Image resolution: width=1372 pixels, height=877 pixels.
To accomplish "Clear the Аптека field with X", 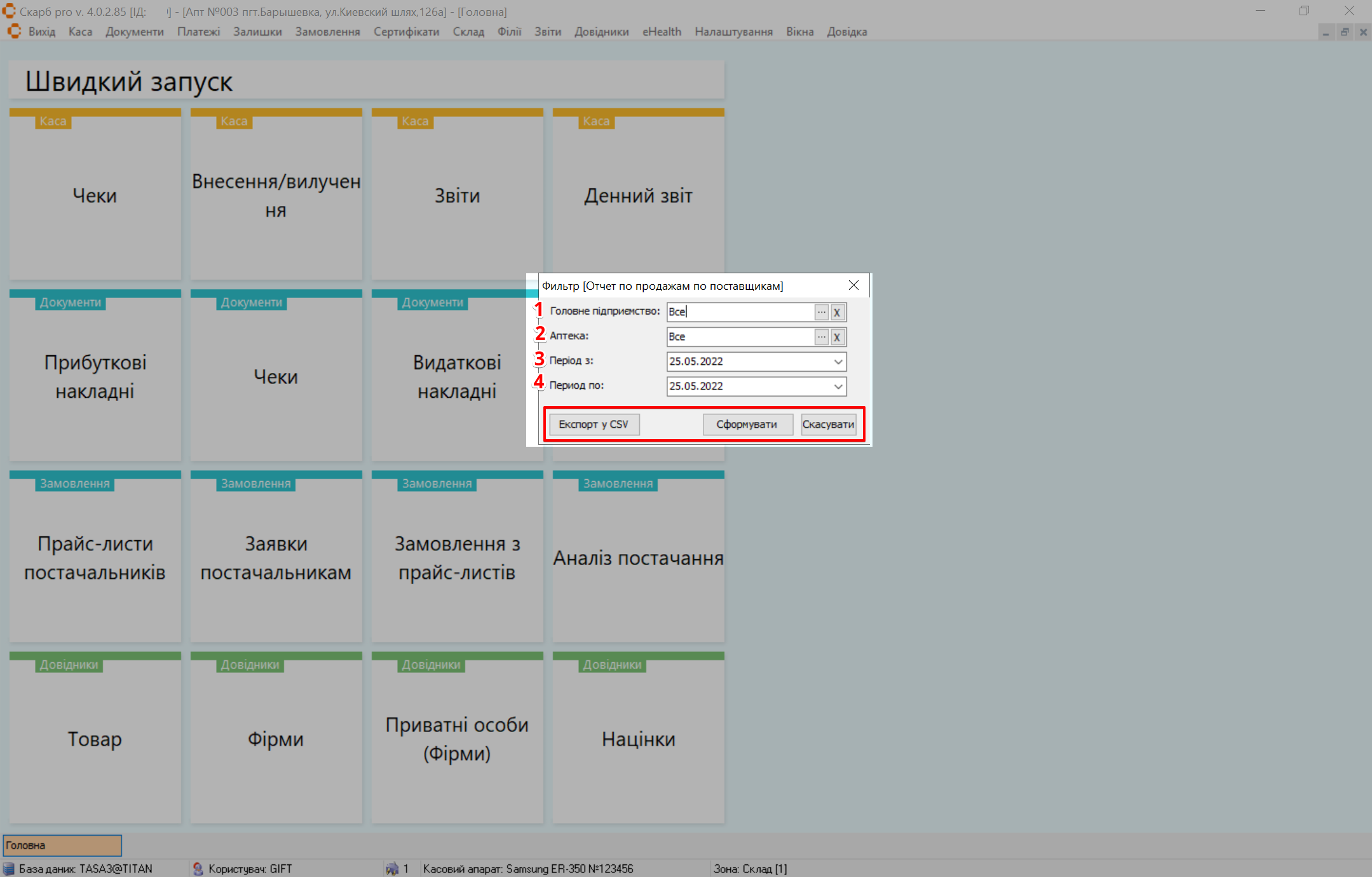I will click(838, 337).
